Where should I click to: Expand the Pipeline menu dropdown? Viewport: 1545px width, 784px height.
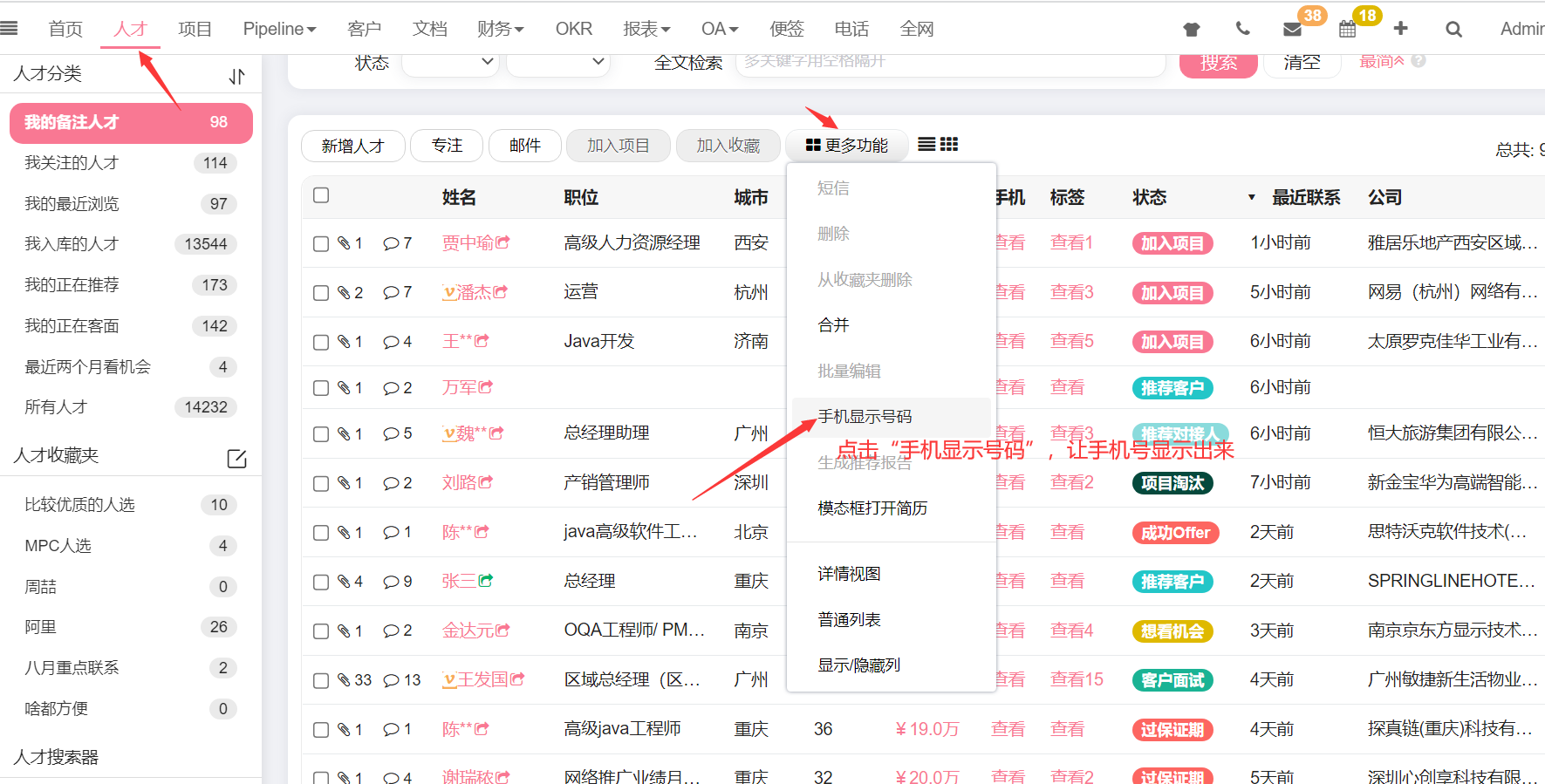coord(279,29)
